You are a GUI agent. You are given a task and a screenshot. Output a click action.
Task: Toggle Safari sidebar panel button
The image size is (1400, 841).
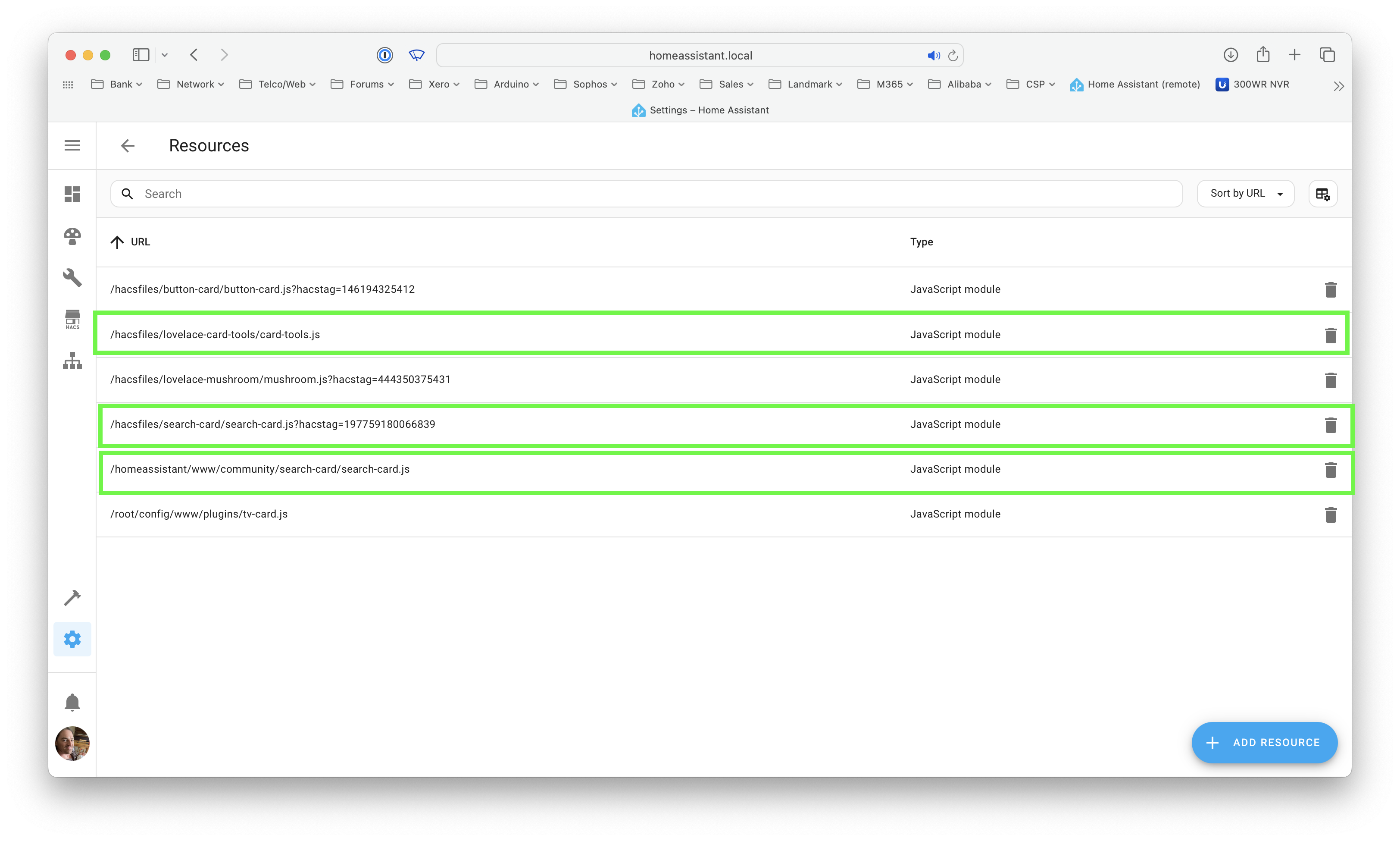pyautogui.click(x=141, y=55)
